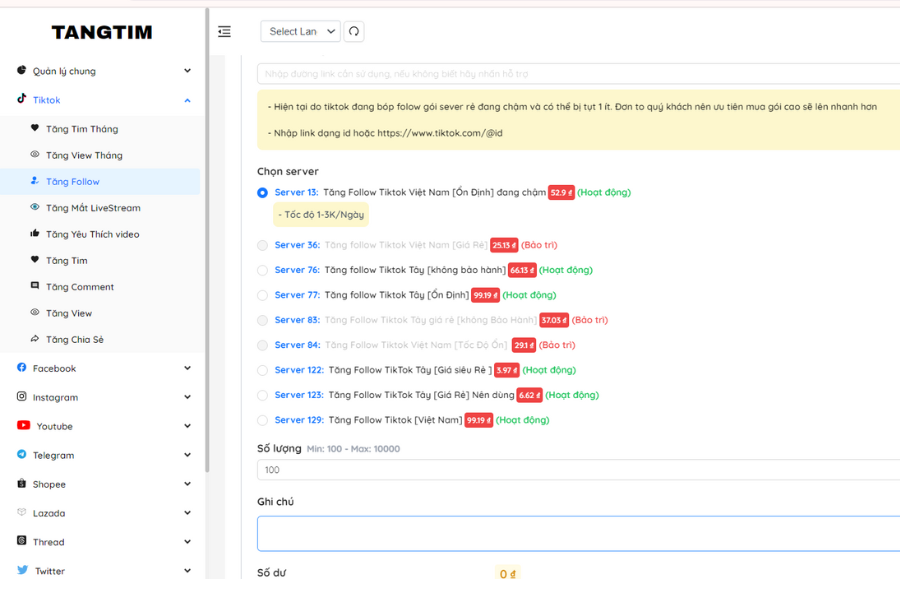Click the 52.9 đ price badge

tap(561, 193)
